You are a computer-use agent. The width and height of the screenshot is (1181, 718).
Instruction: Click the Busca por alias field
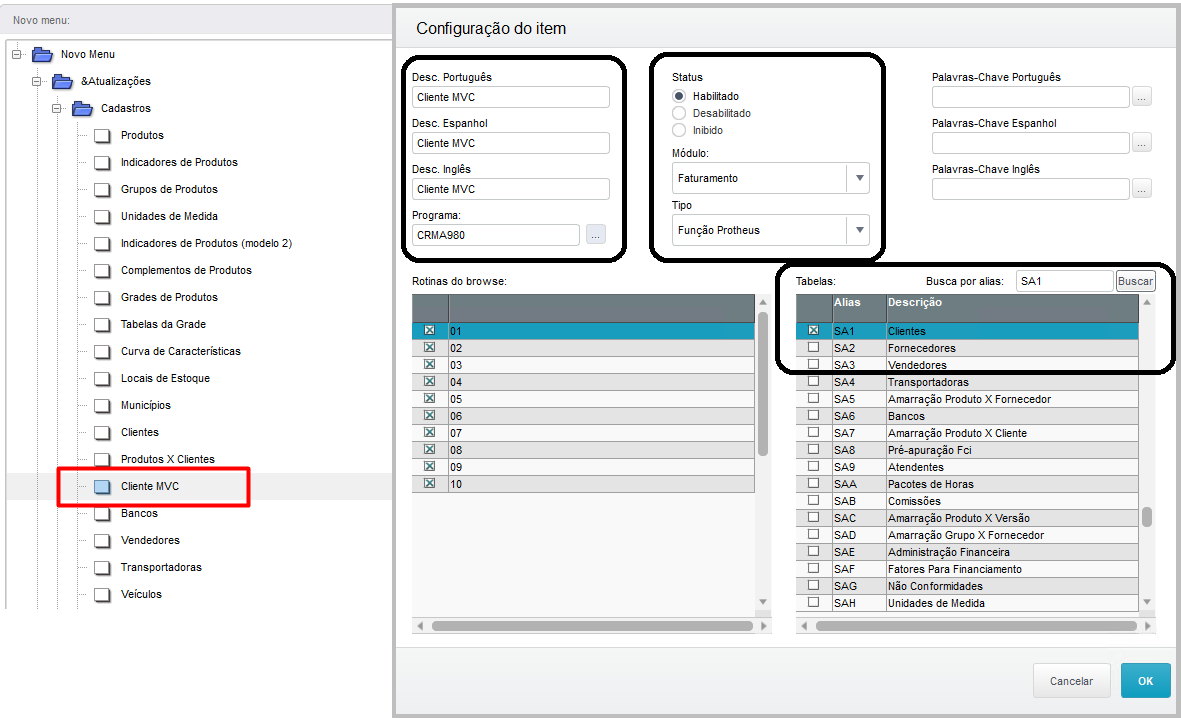click(x=1064, y=281)
